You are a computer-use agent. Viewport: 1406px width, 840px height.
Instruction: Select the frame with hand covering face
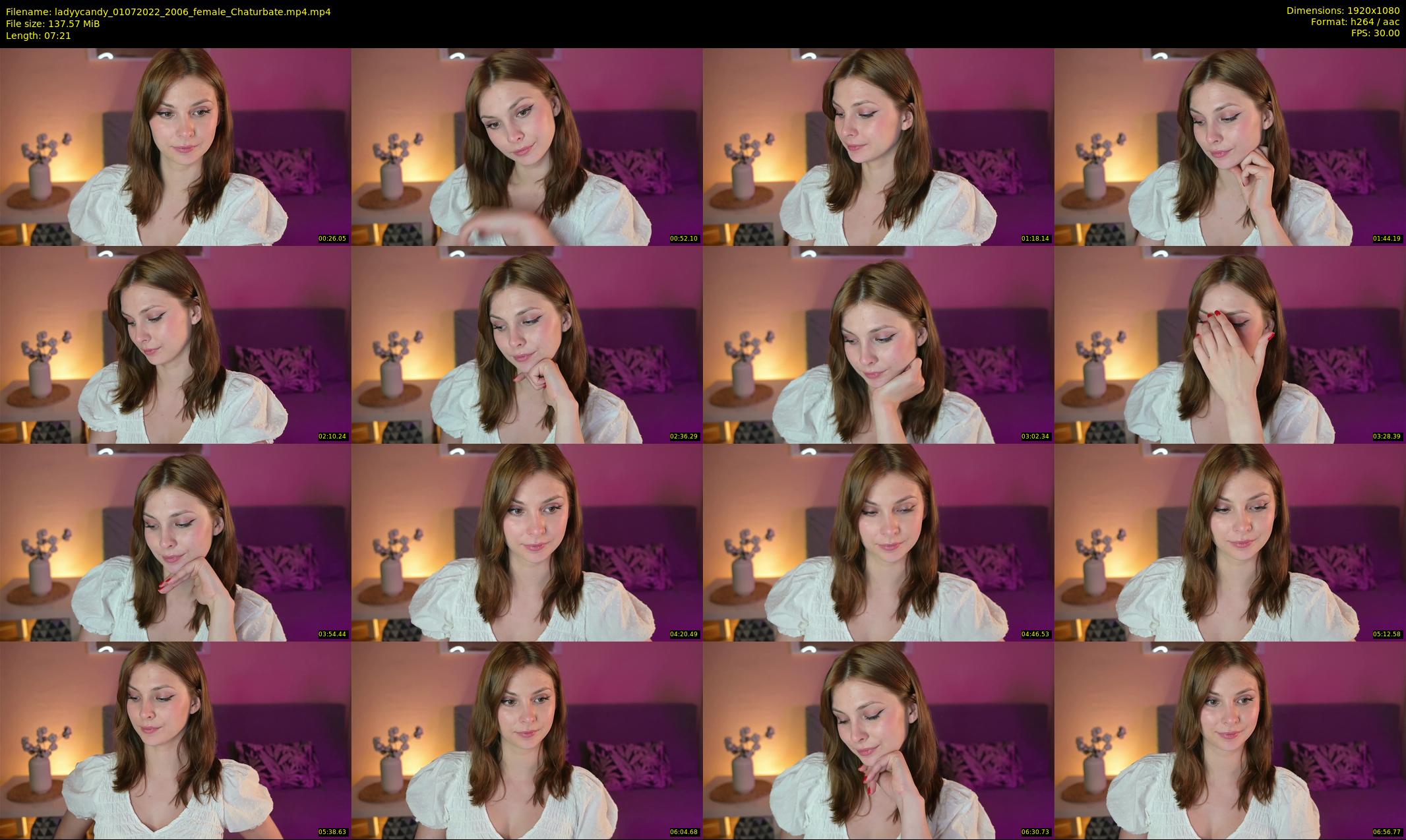pos(1230,344)
